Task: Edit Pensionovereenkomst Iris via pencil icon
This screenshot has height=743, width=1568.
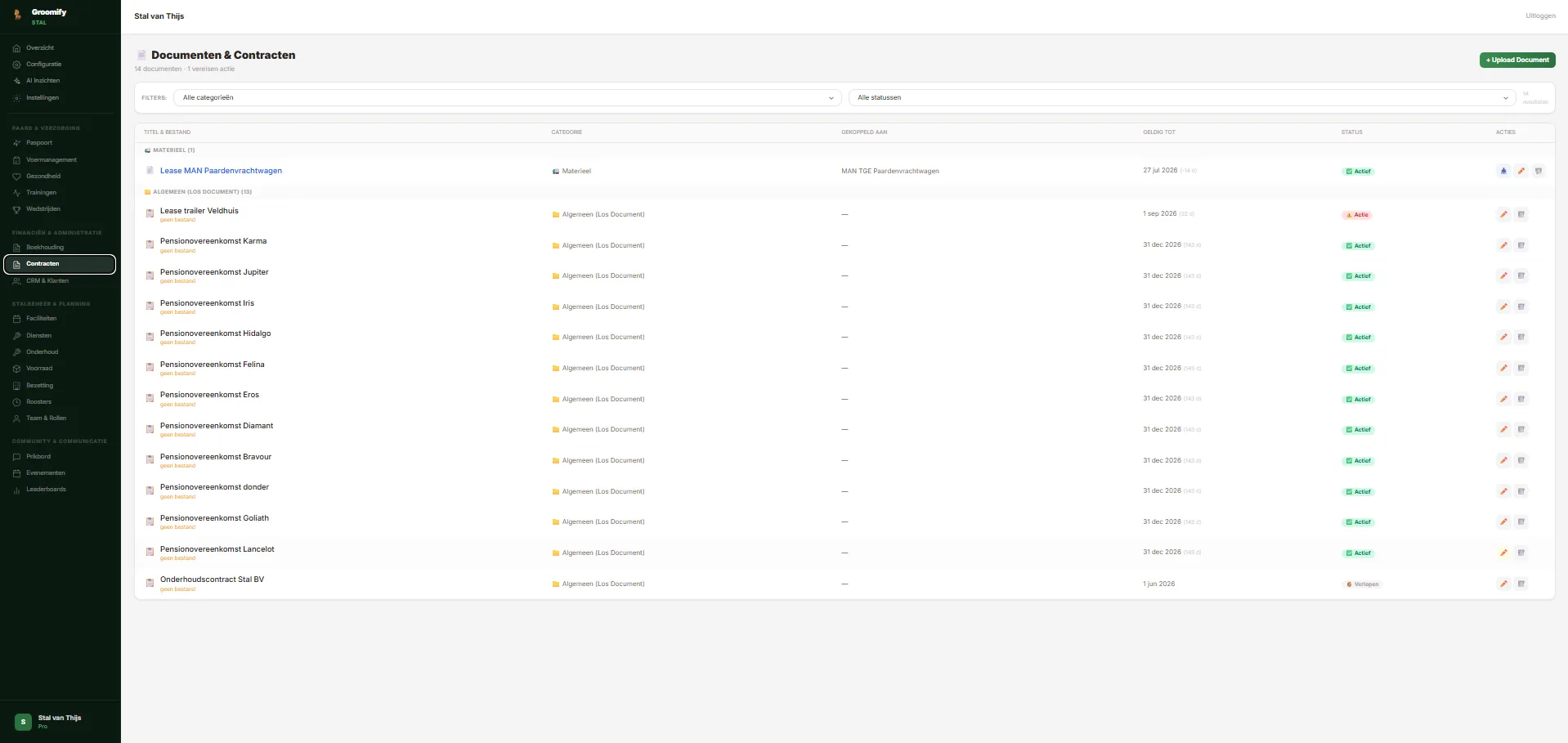Action: [1503, 307]
